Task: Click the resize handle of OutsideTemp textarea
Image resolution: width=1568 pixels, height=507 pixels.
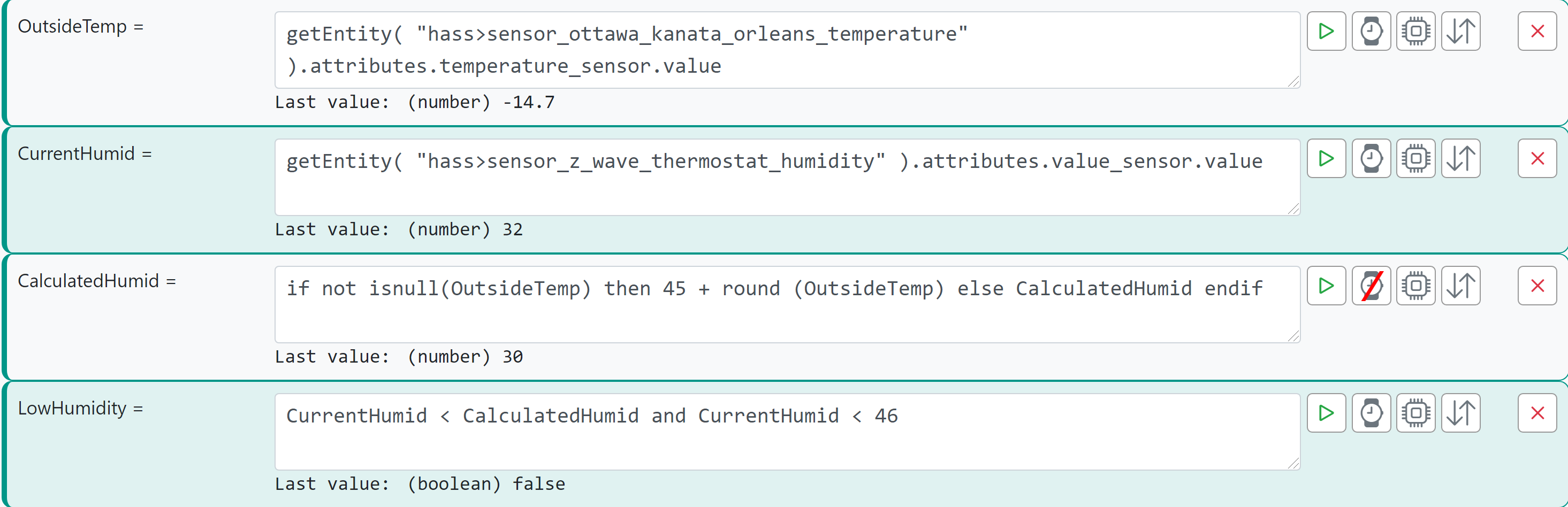Action: (x=1293, y=81)
